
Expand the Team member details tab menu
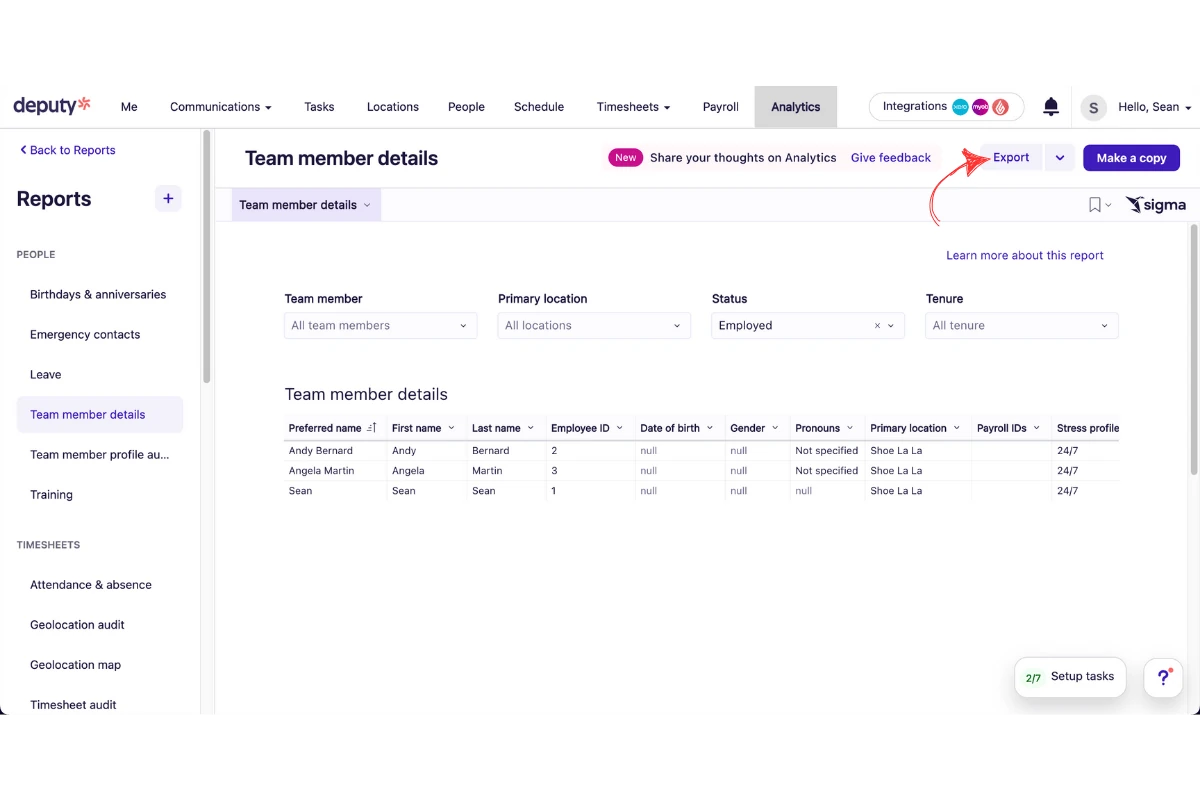pos(367,205)
